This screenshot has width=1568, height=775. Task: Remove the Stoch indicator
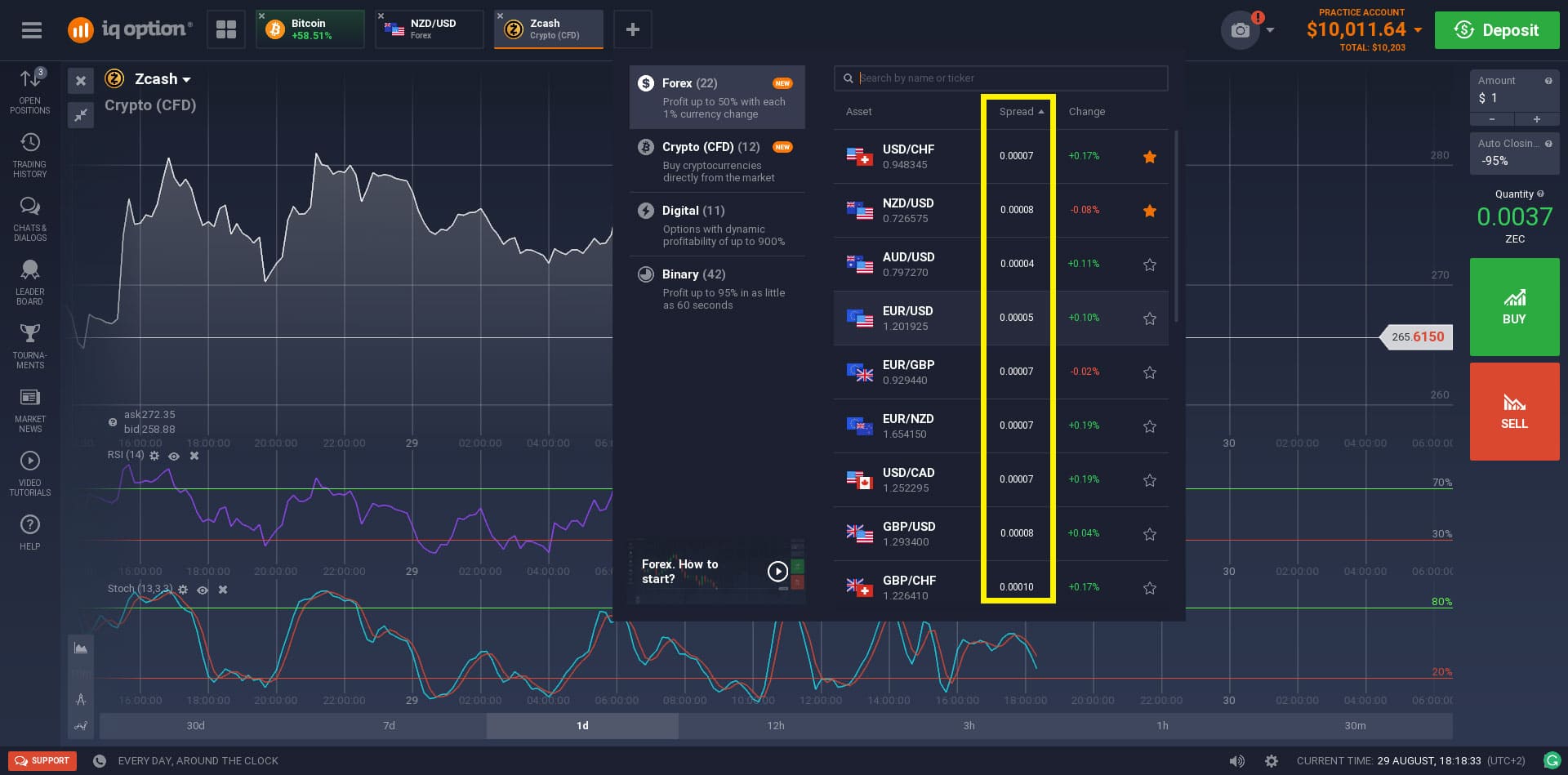[x=223, y=590]
